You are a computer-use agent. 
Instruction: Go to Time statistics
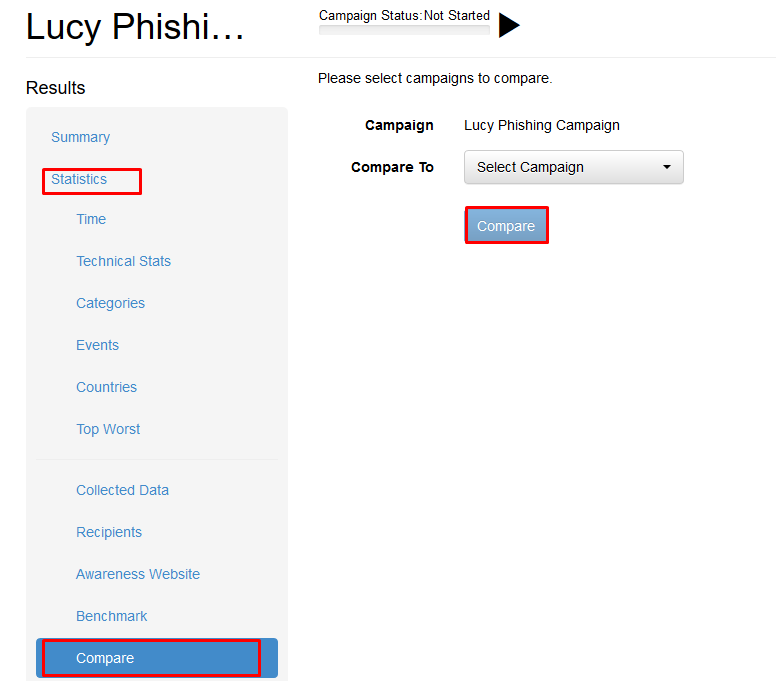[x=91, y=219]
